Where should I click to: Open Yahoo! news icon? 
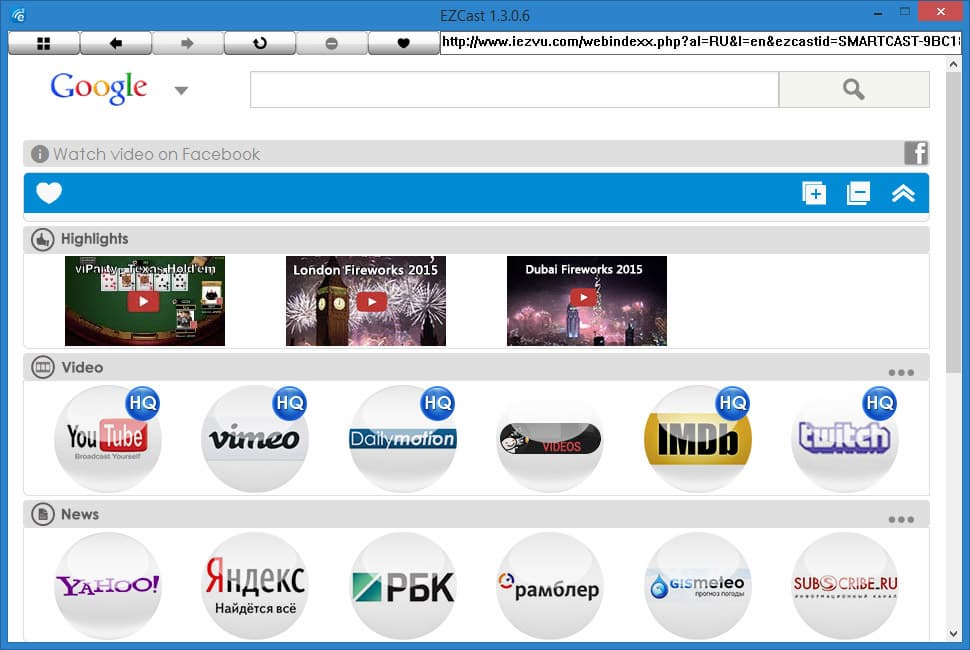108,586
